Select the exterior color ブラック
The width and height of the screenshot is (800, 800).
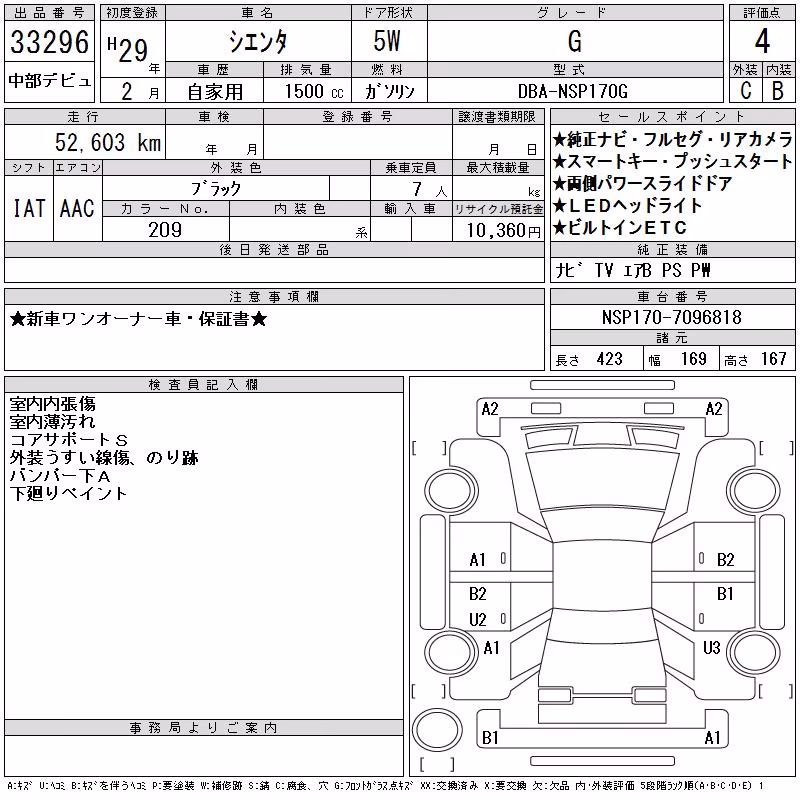tap(216, 189)
